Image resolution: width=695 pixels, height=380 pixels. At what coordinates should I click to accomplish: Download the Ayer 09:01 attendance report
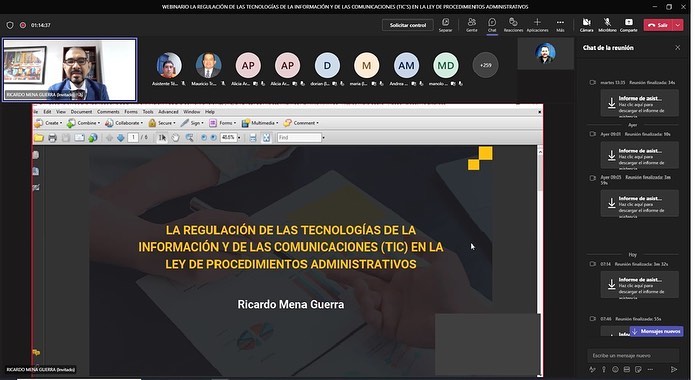point(640,155)
